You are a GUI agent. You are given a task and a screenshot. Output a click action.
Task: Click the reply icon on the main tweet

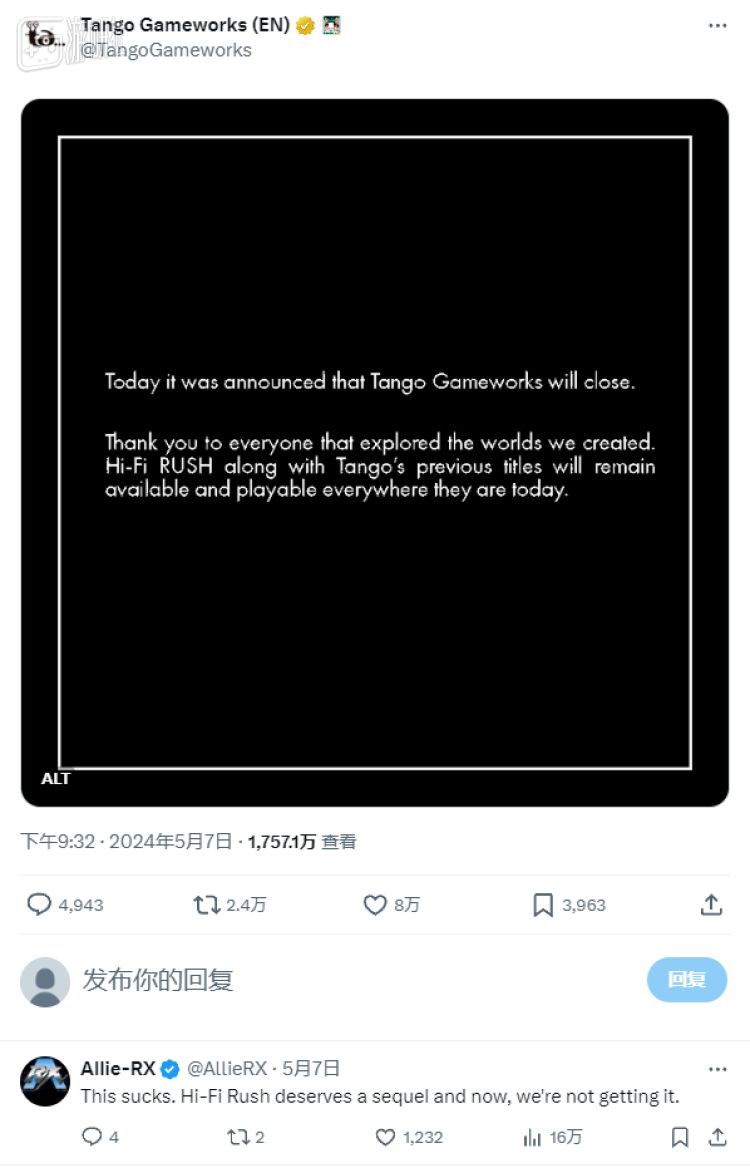[39, 905]
